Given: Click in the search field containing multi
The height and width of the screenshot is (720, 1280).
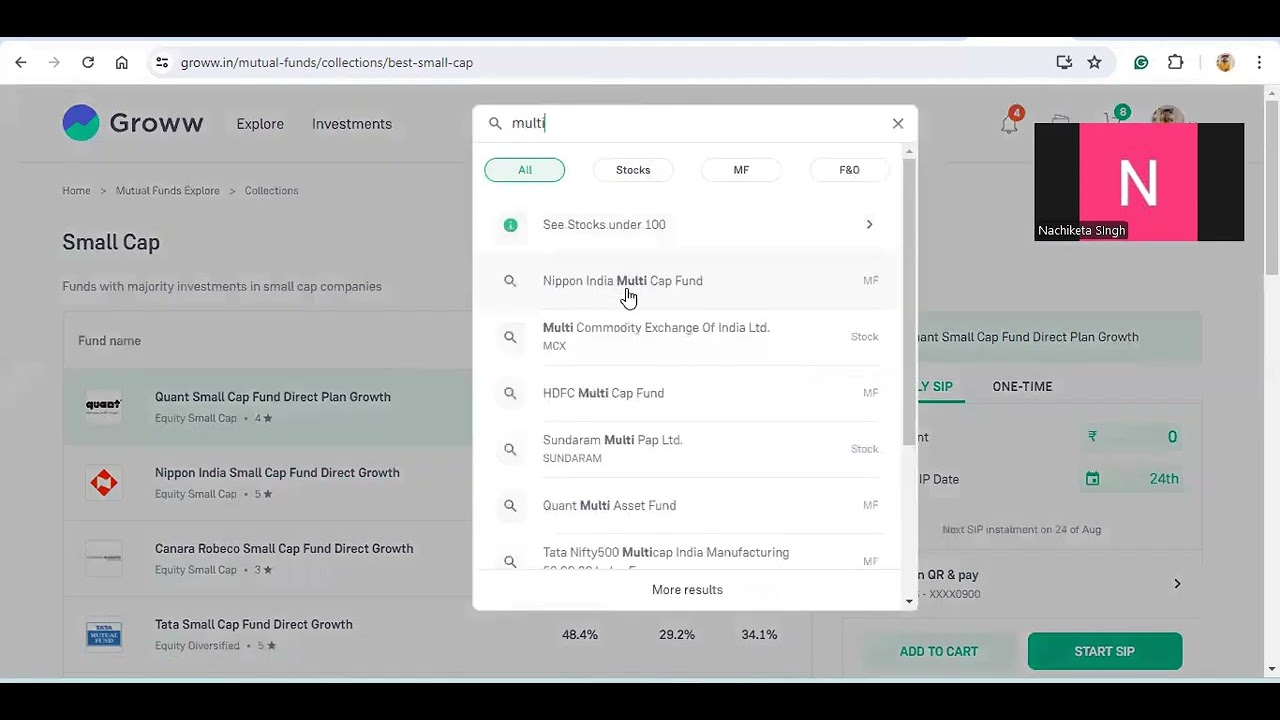Looking at the screenshot, I should pyautogui.click(x=695, y=123).
